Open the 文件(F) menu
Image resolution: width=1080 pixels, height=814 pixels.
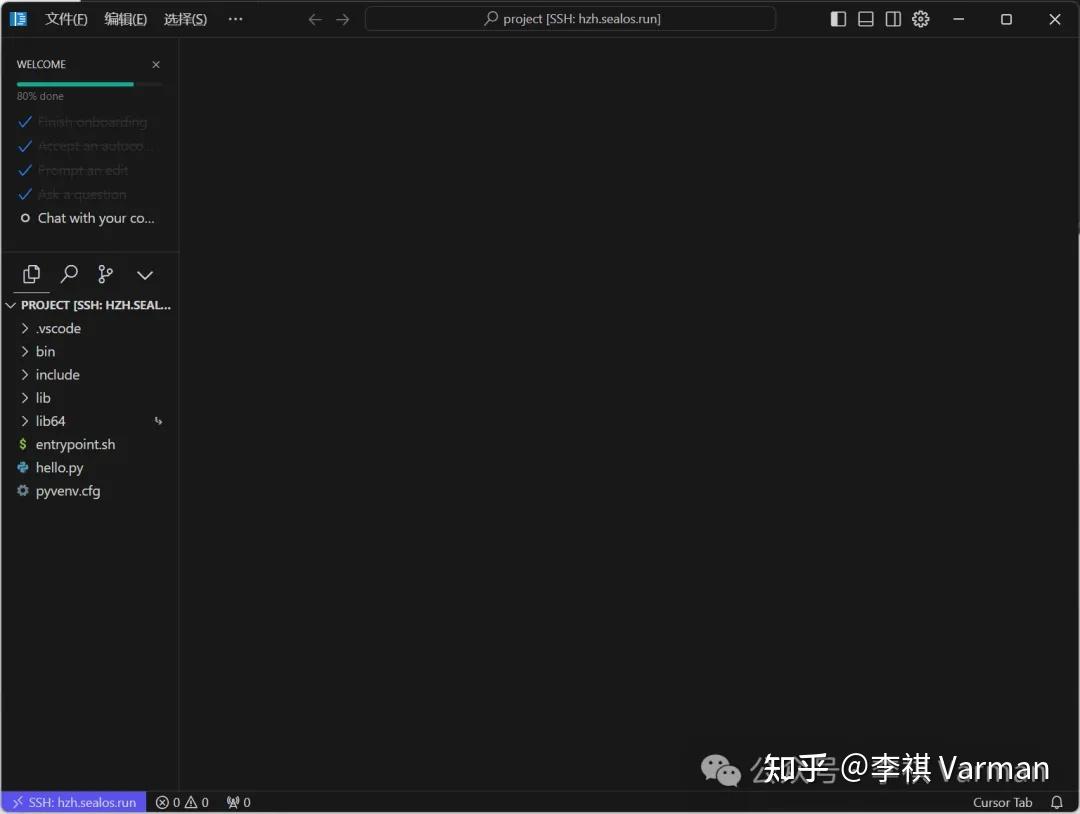(x=66, y=18)
